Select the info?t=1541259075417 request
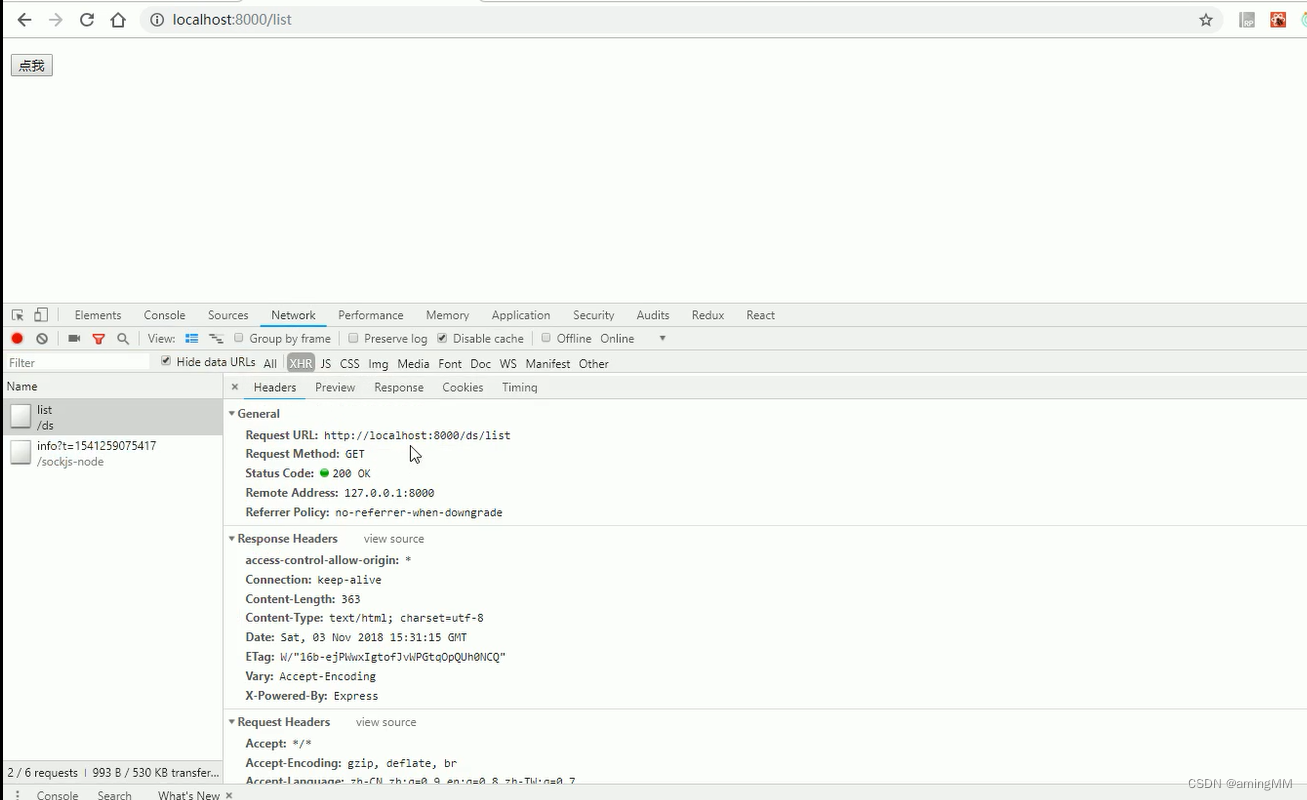The image size is (1307, 800). [111, 453]
